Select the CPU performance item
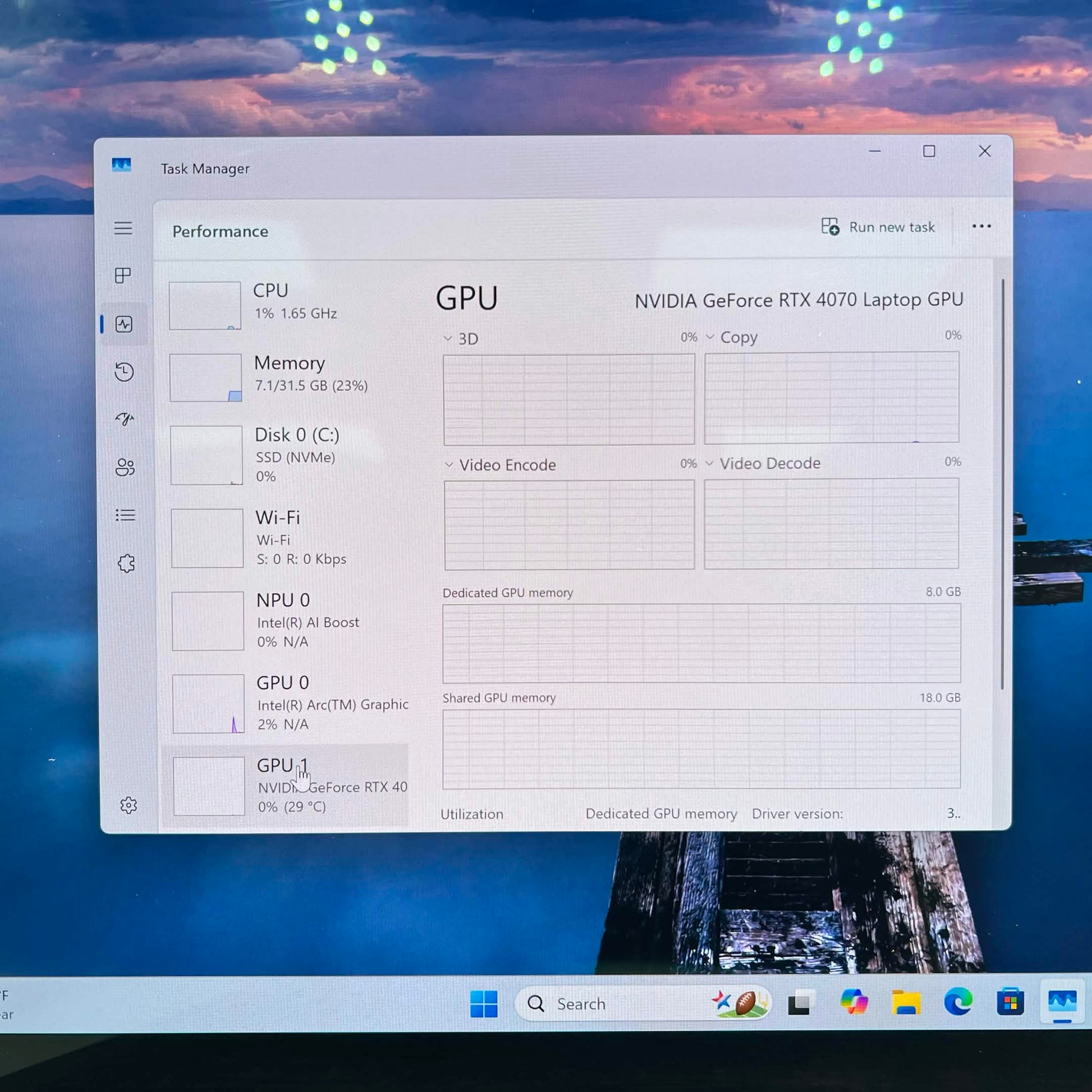This screenshot has height=1092, width=1092. [288, 304]
